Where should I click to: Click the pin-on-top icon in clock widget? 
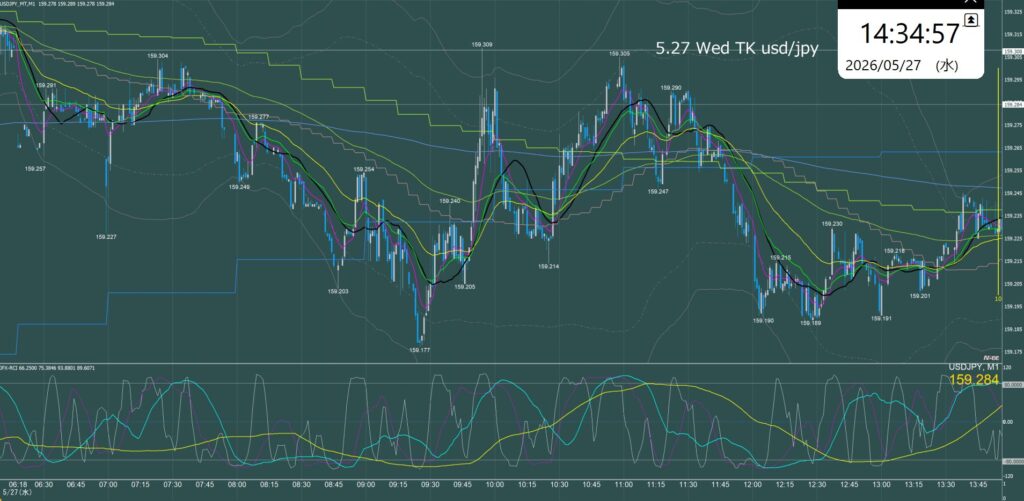pyautogui.click(x=972, y=20)
